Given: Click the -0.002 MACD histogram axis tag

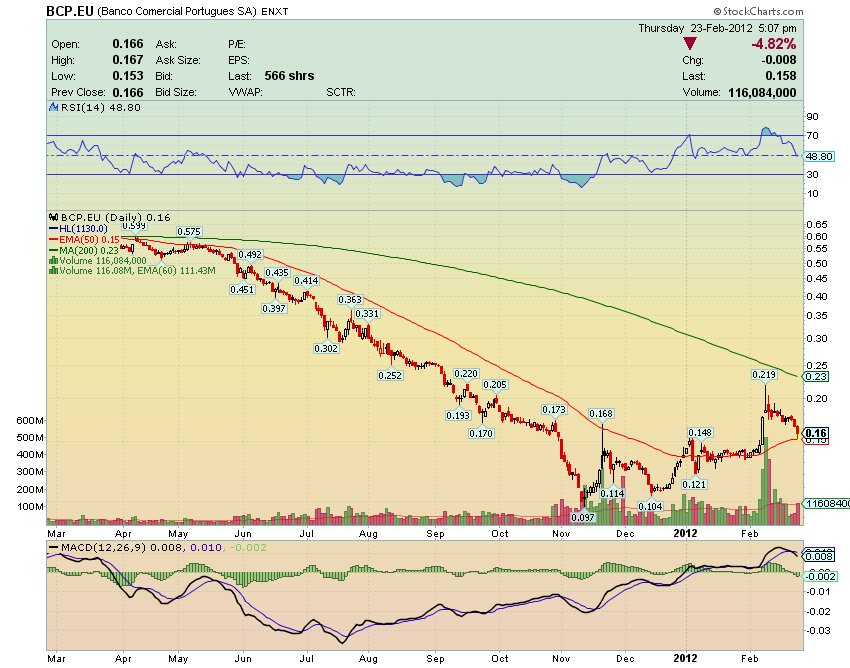Looking at the screenshot, I should coord(820,576).
